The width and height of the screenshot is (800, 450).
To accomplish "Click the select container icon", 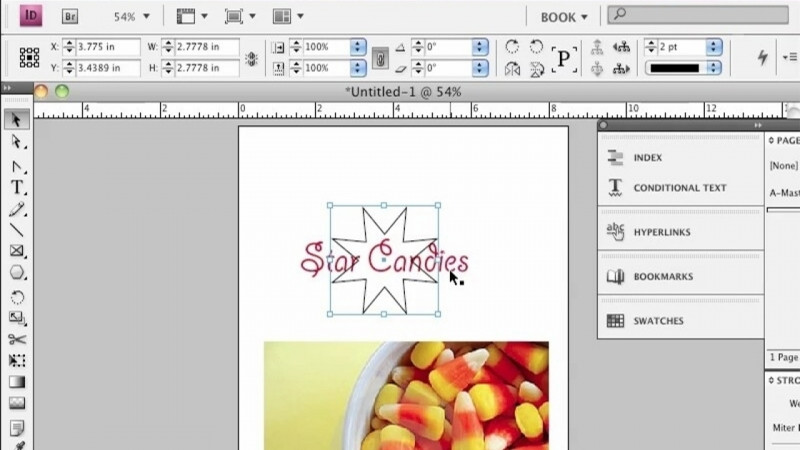I will coord(597,47).
